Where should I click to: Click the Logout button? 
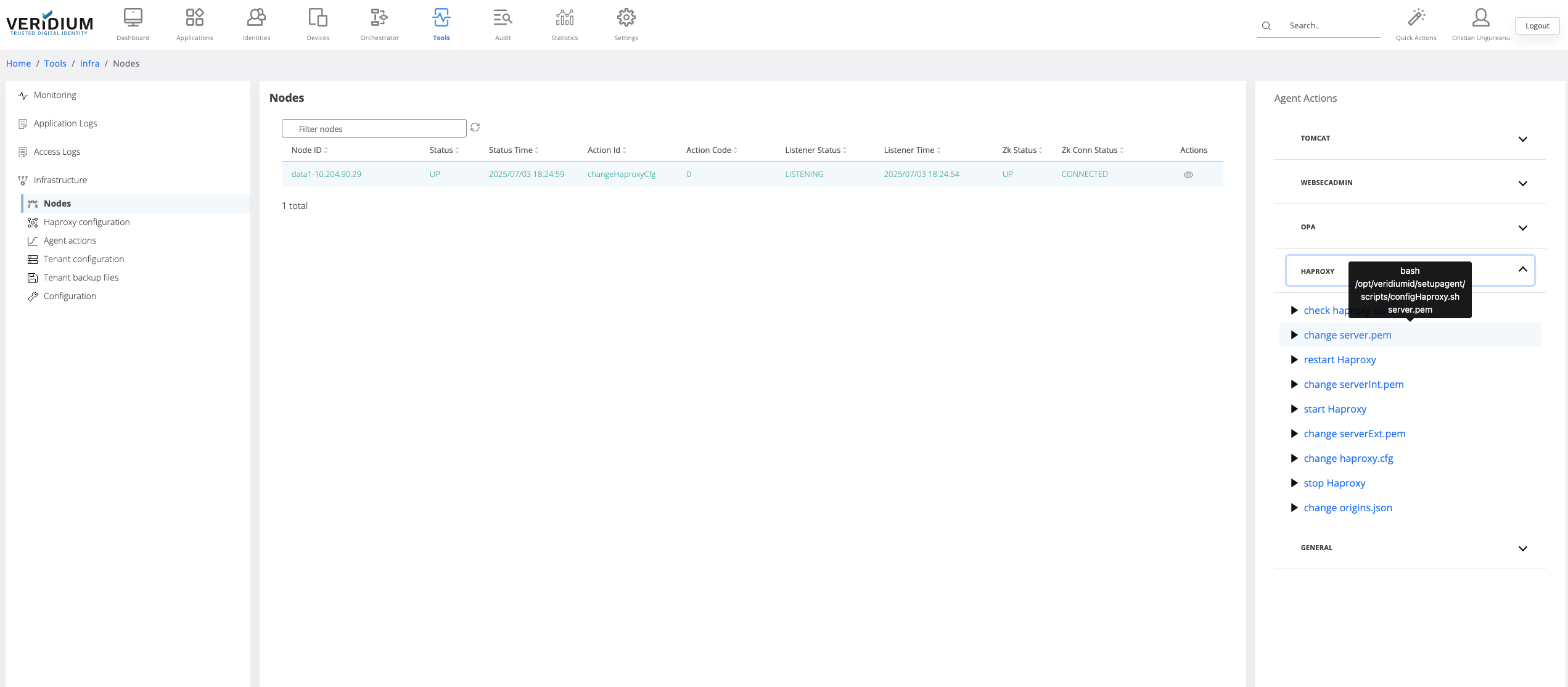click(1537, 25)
